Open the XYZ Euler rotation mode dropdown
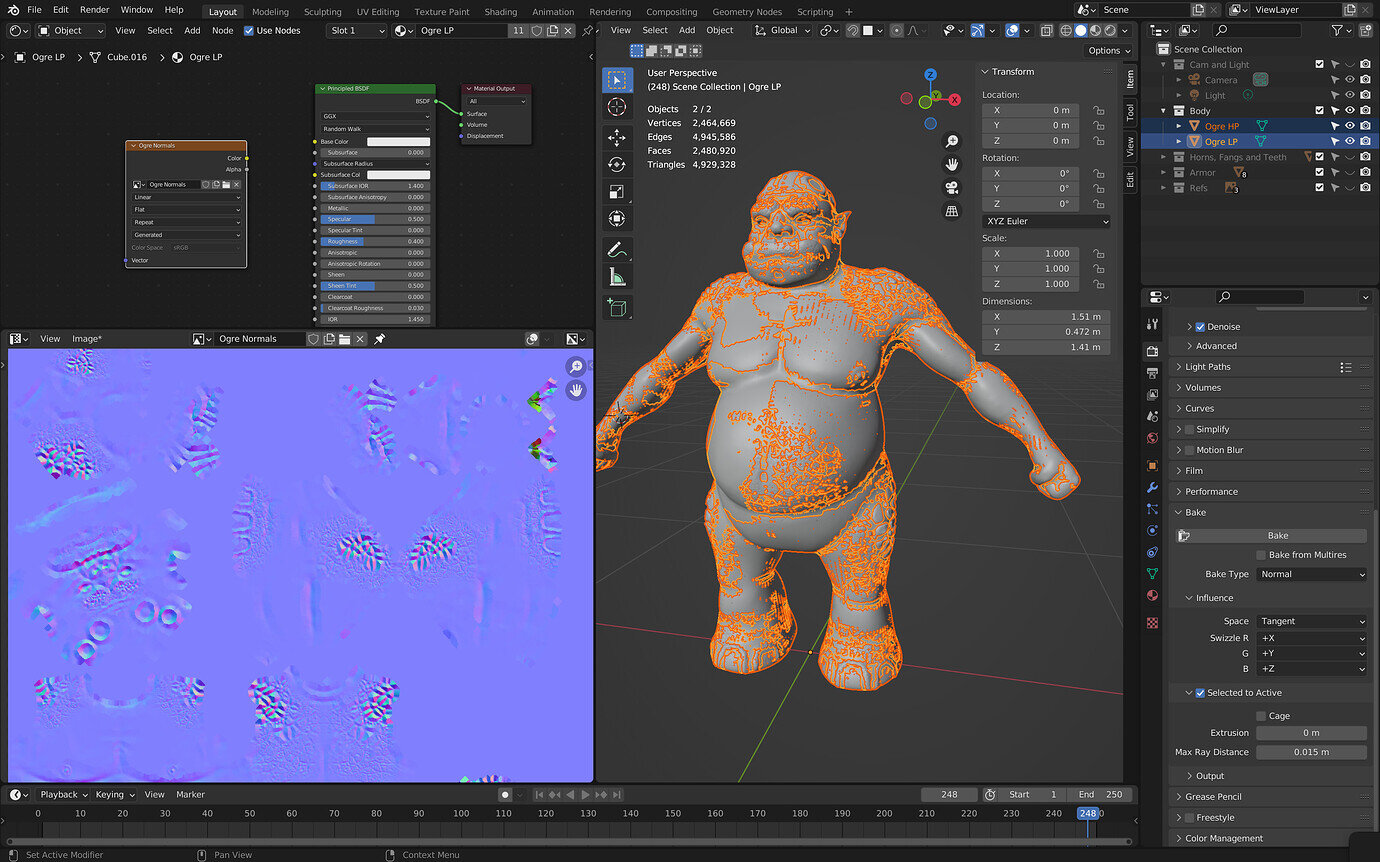The width and height of the screenshot is (1380, 862). (1045, 220)
